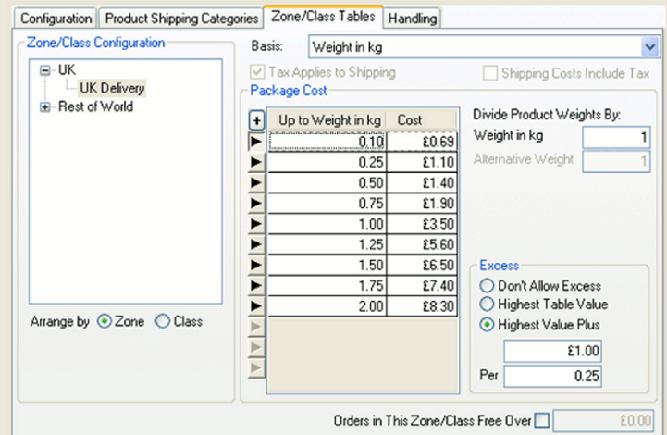The width and height of the screenshot is (667, 435).
Task: Expand the Rest of World node
Action: [x=45, y=107]
